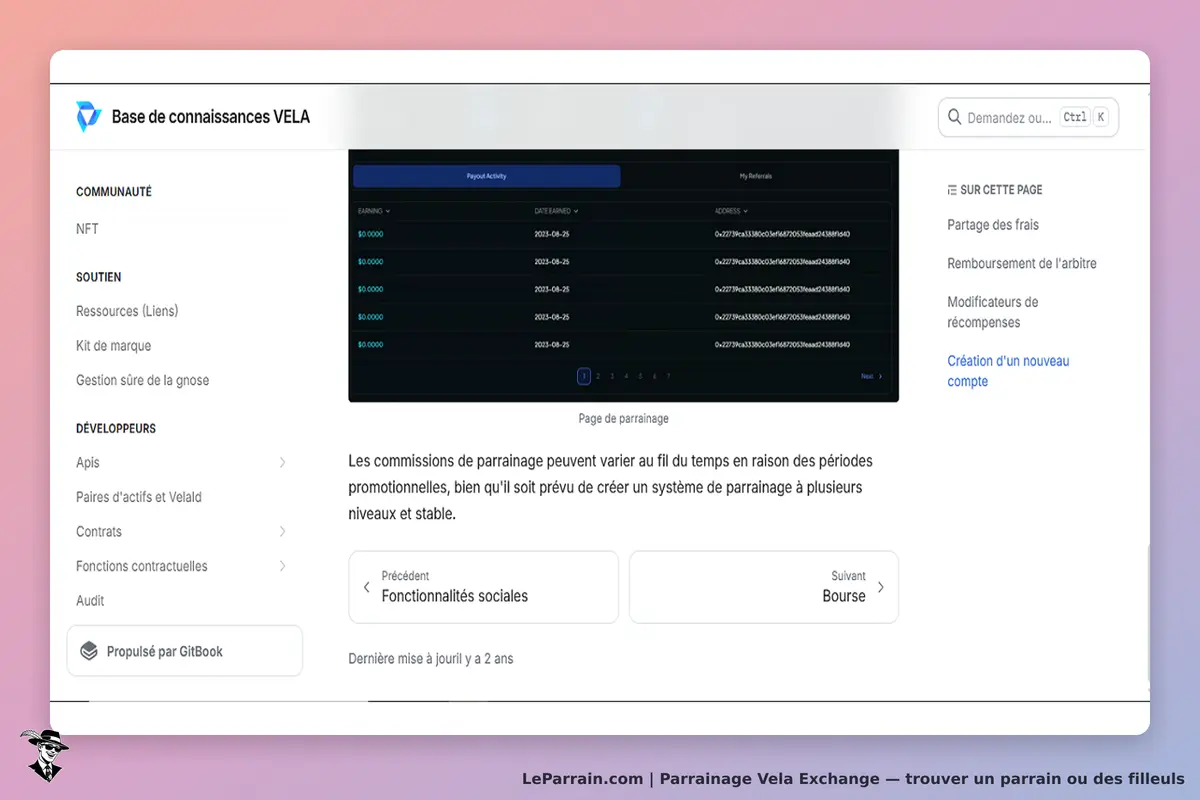Click the SUR CETTE PAGE list icon

tap(952, 189)
